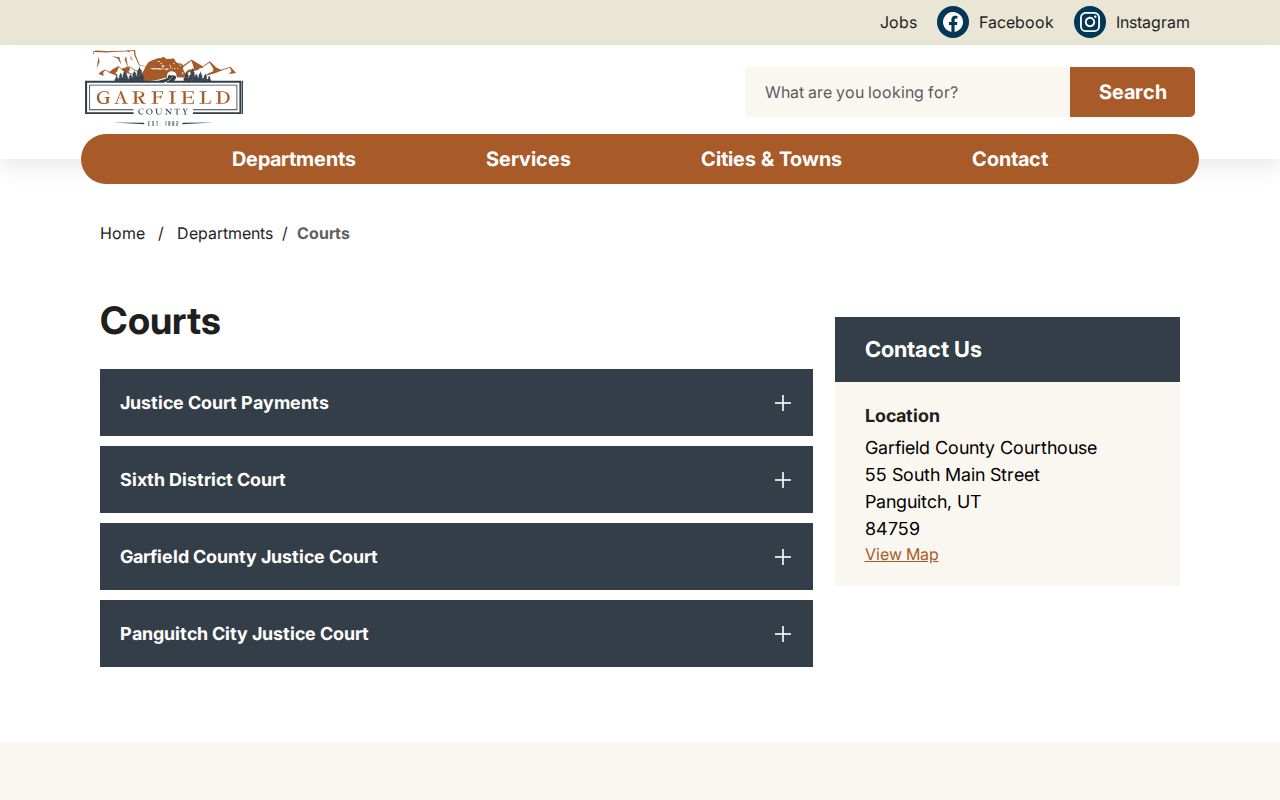The width and height of the screenshot is (1280, 800).
Task: Select 'Garfield County Courthouse' text
Action: 981,448
